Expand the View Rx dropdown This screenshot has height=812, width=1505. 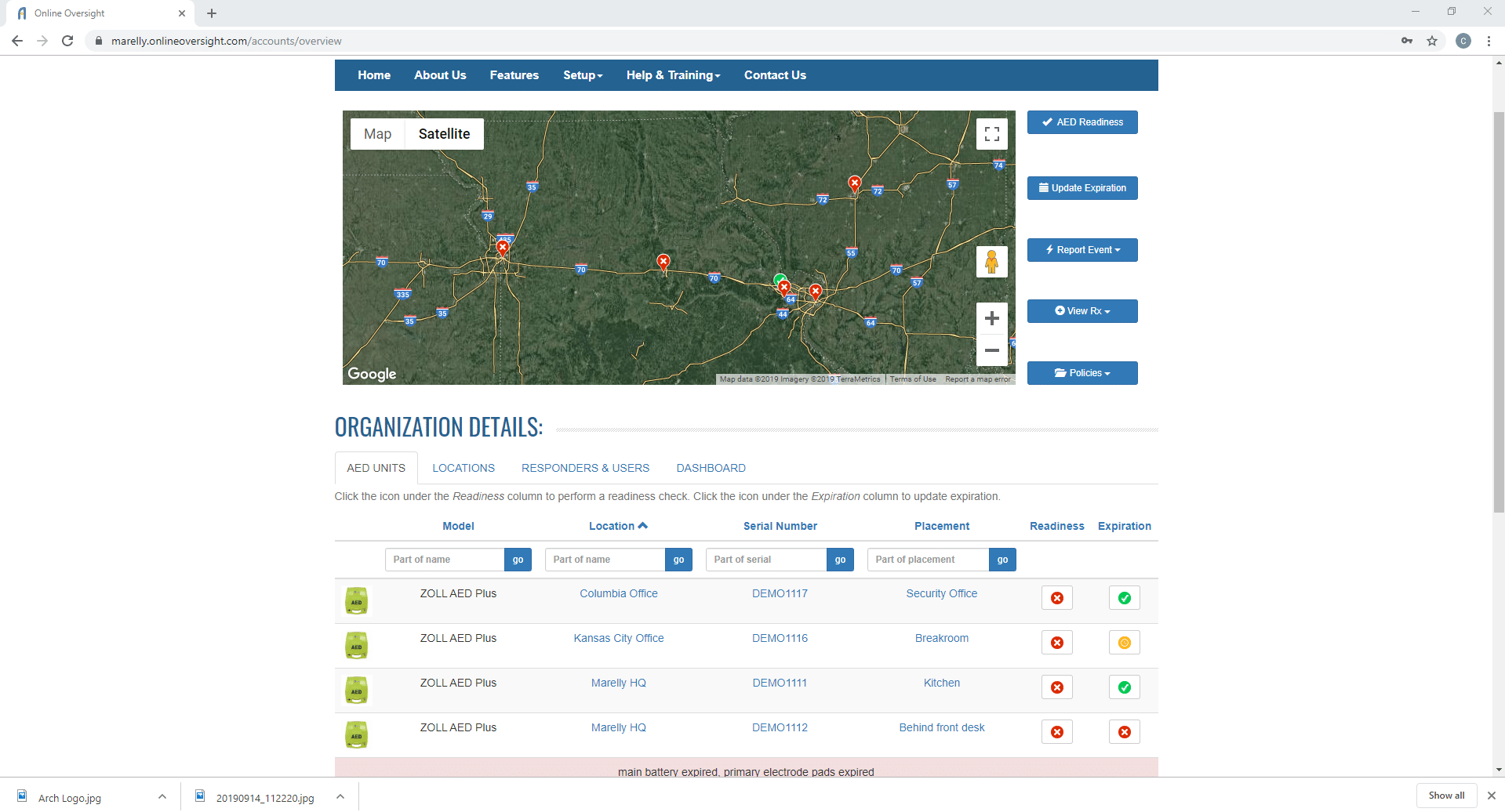pos(1082,311)
